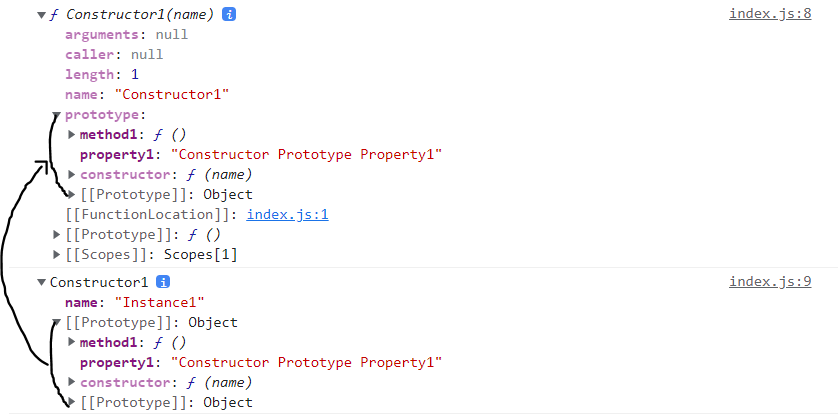Click the "Constructor1" name string value

(172, 95)
